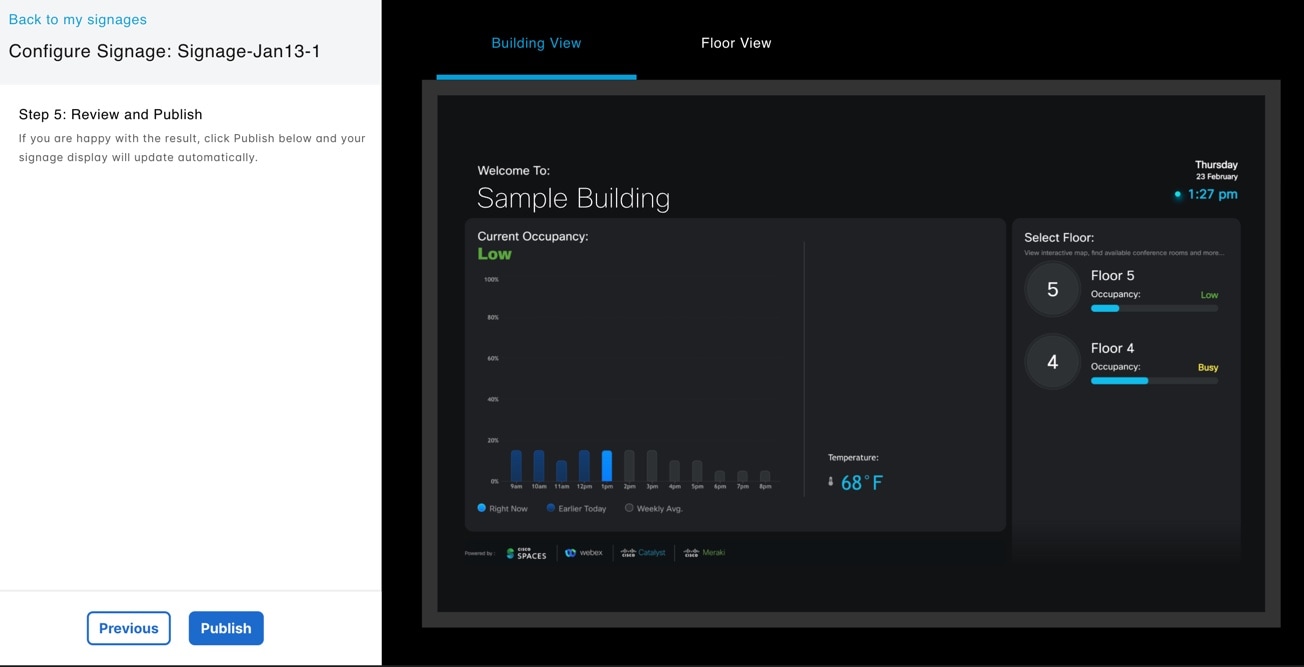The height and width of the screenshot is (667, 1304).
Task: Click the Cisco Catalyst logo in preview footer
Action: (643, 553)
